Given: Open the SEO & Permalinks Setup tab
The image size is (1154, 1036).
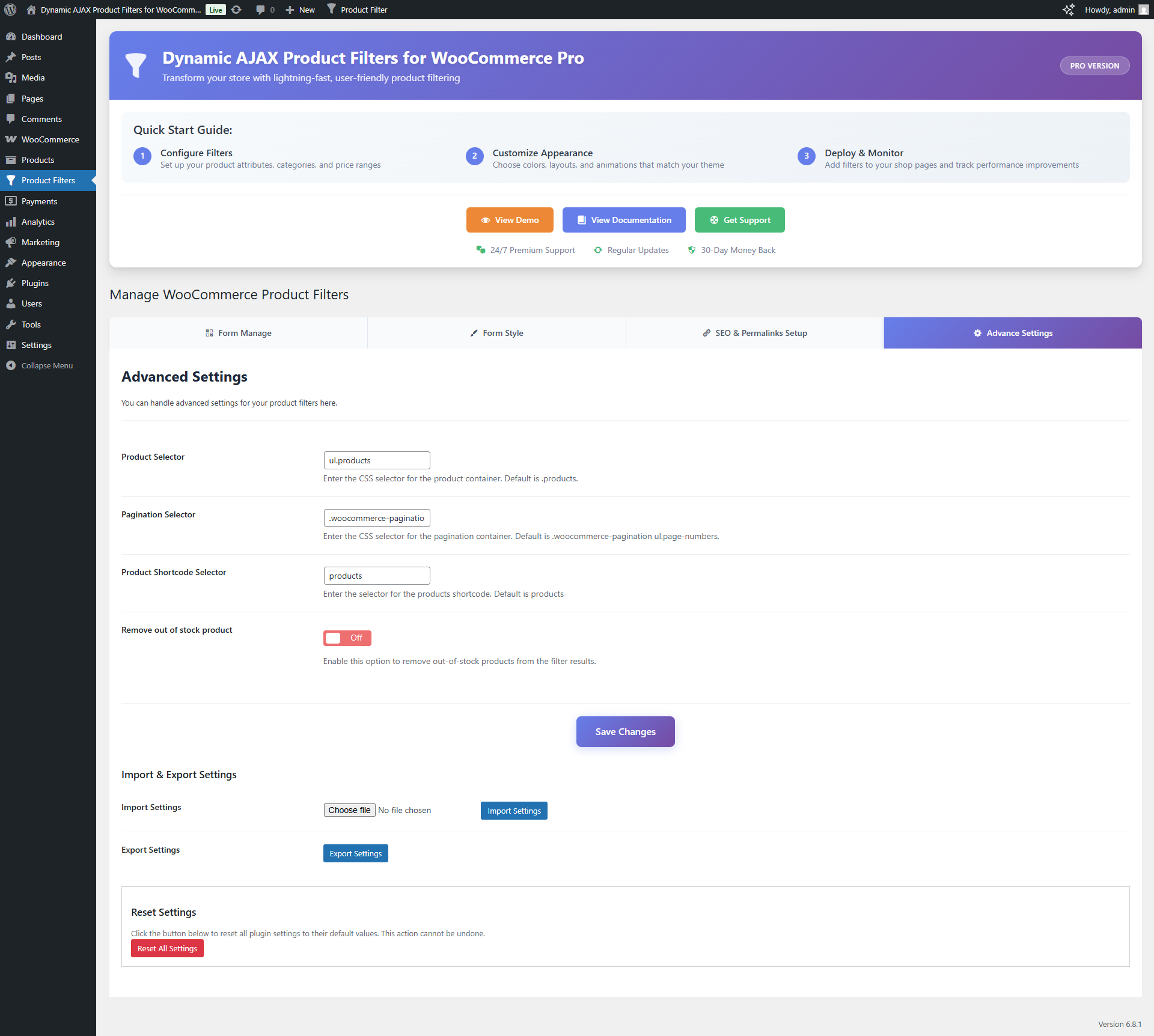Looking at the screenshot, I should pyautogui.click(x=754, y=333).
